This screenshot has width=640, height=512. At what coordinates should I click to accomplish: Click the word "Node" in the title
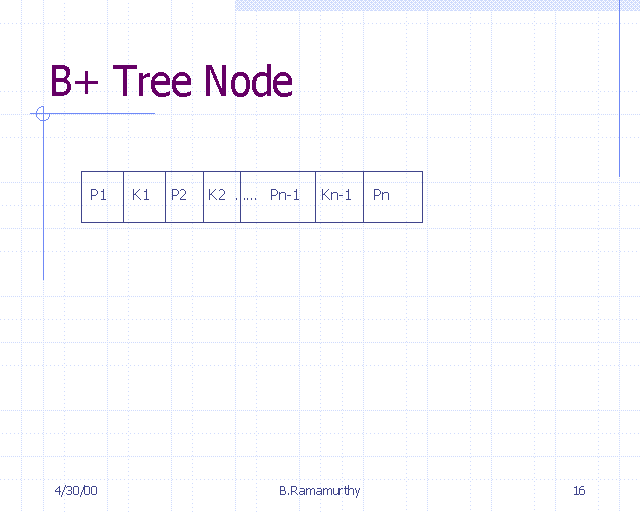250,81
